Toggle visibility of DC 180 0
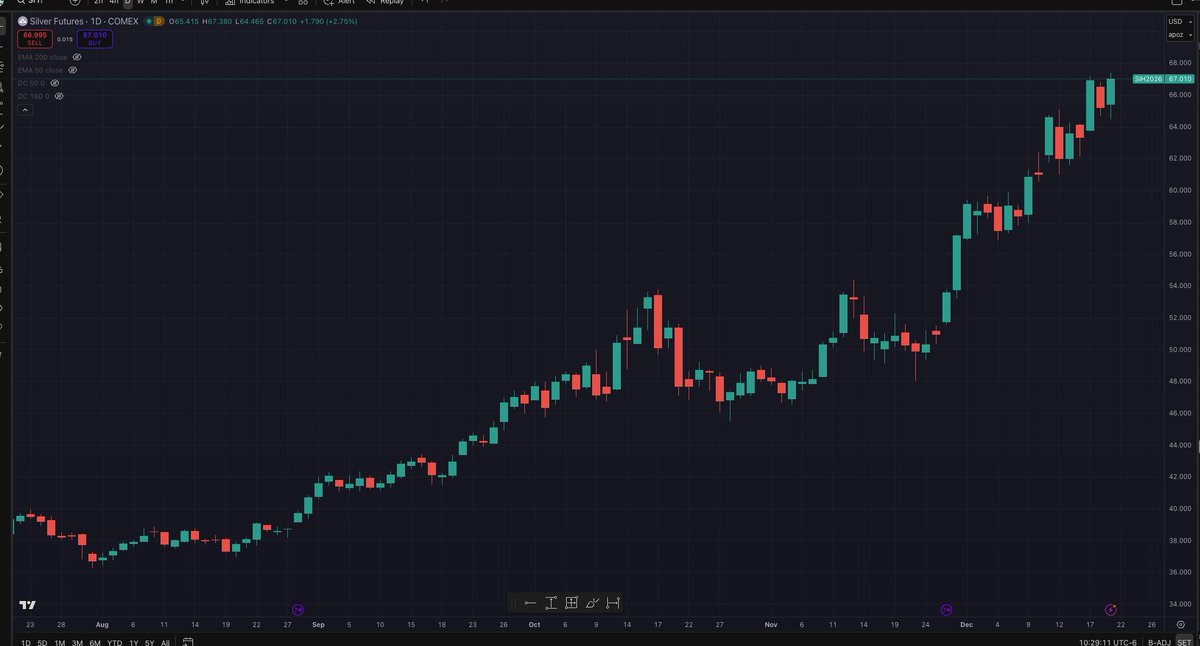Viewport: 1200px width, 646px height. (59, 96)
